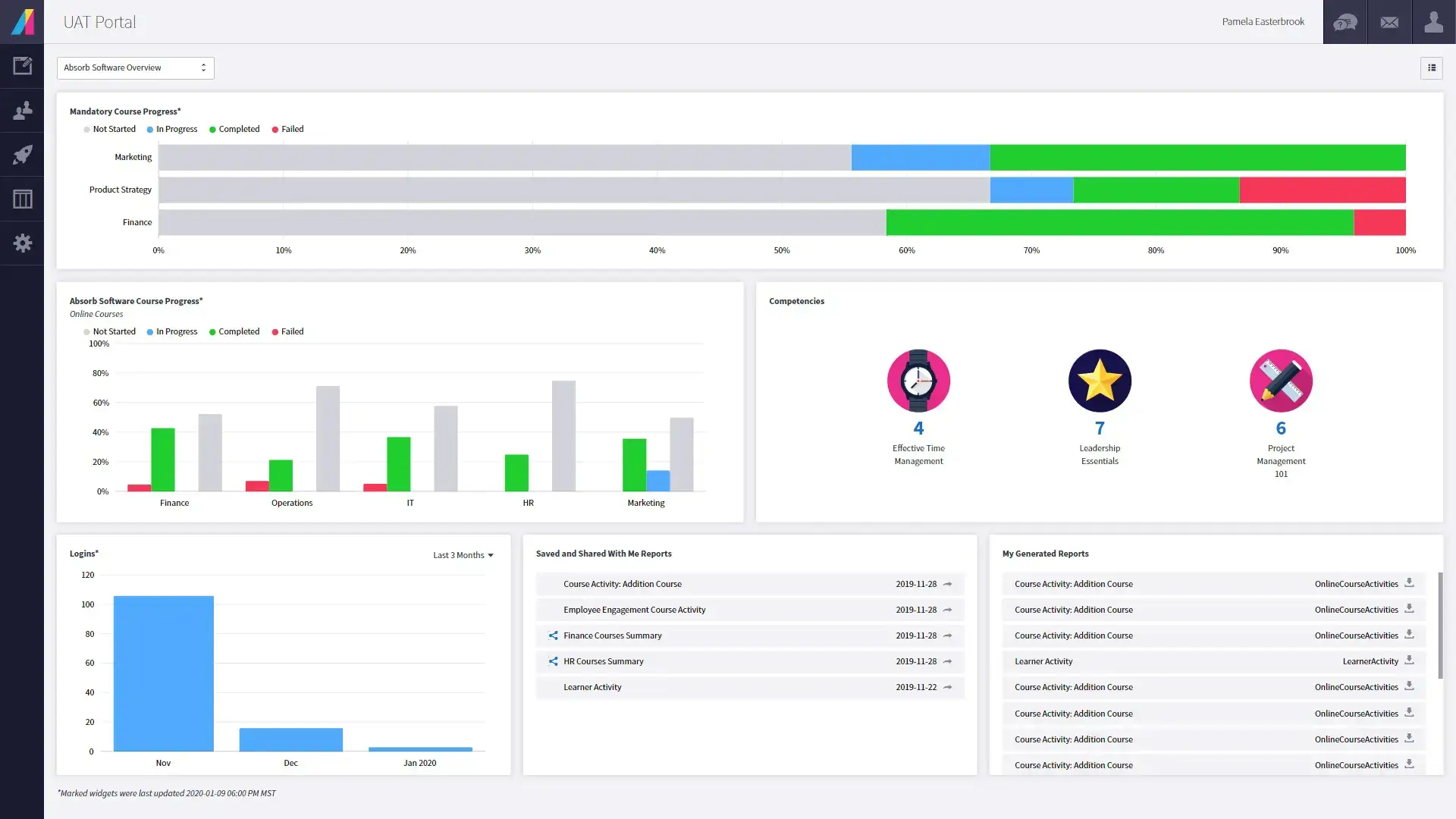
Task: Download the LearnerActivity report file
Action: coord(1410,661)
